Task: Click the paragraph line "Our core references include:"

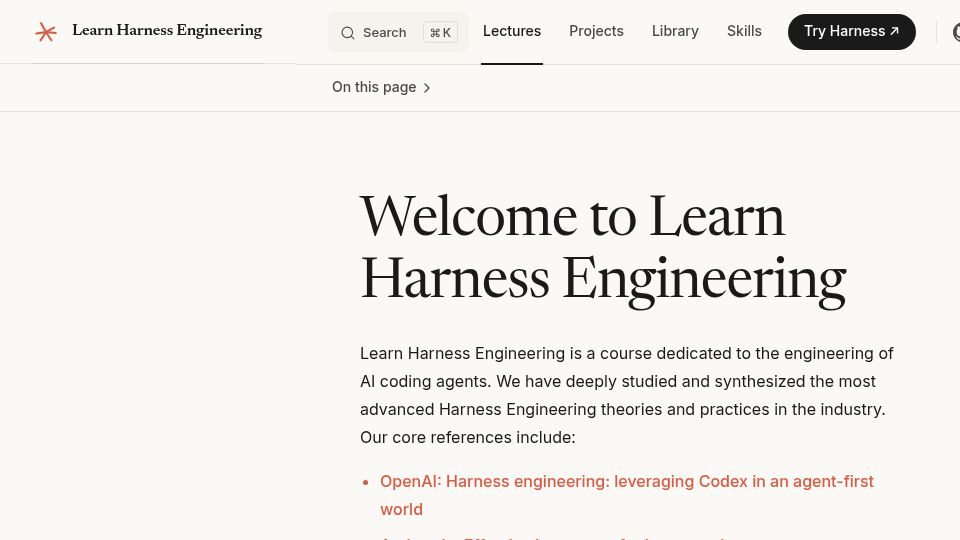Action: click(x=468, y=437)
